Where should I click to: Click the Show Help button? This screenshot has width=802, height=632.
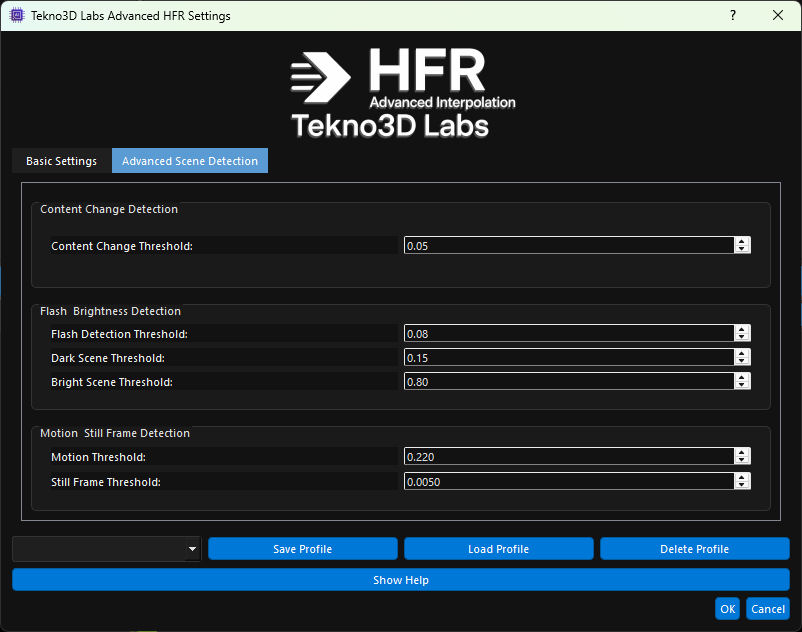point(401,580)
